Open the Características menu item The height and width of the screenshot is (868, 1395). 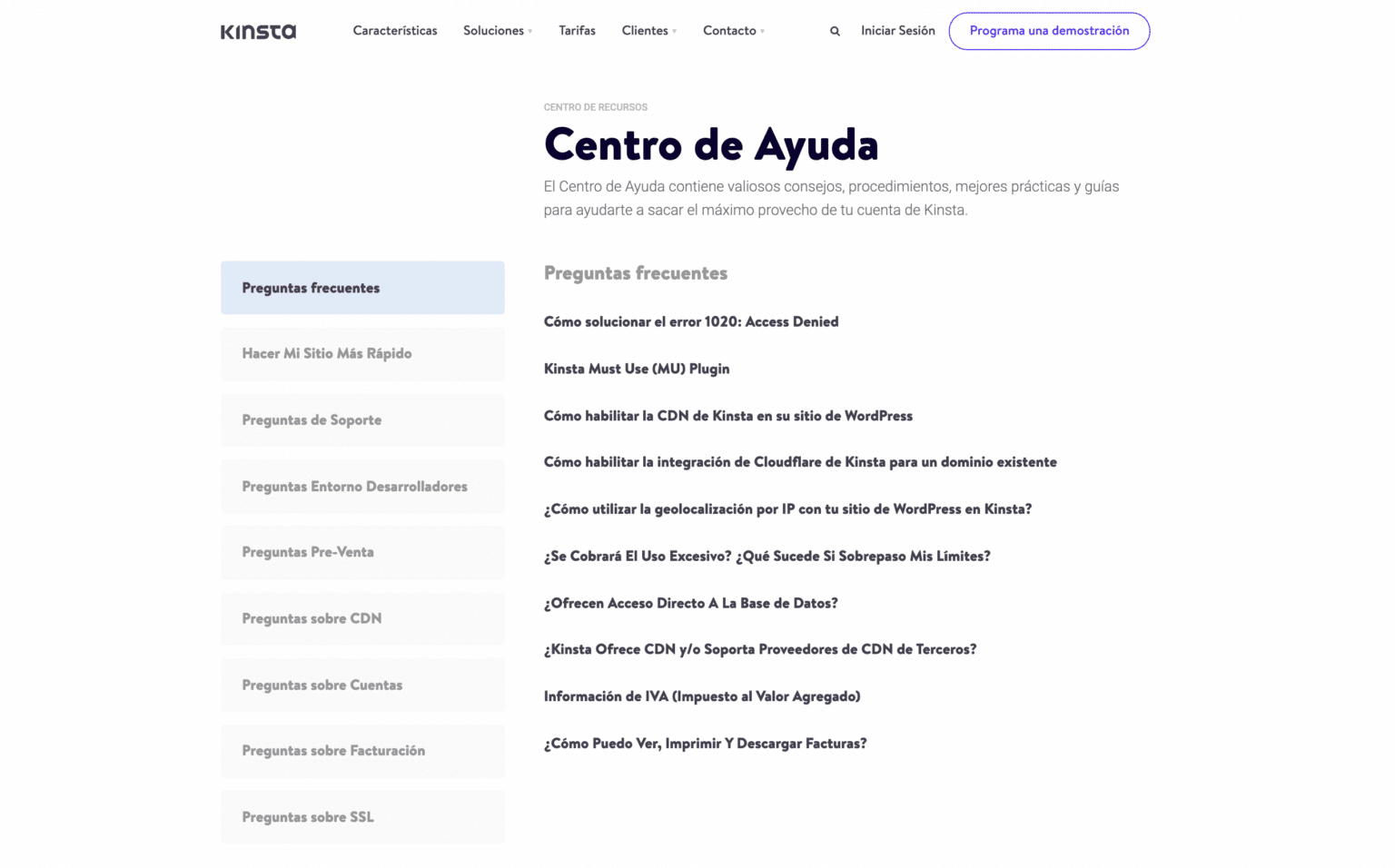[395, 30]
